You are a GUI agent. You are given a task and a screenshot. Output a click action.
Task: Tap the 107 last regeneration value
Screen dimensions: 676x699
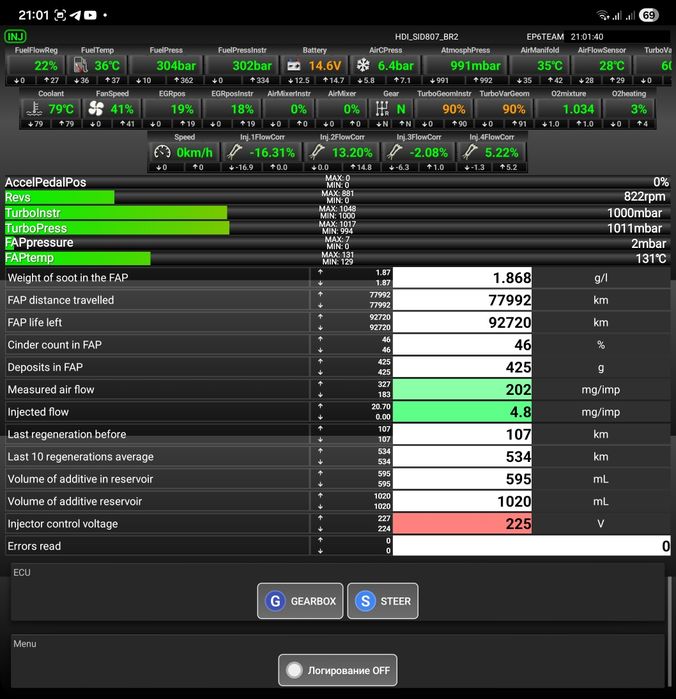(462, 434)
